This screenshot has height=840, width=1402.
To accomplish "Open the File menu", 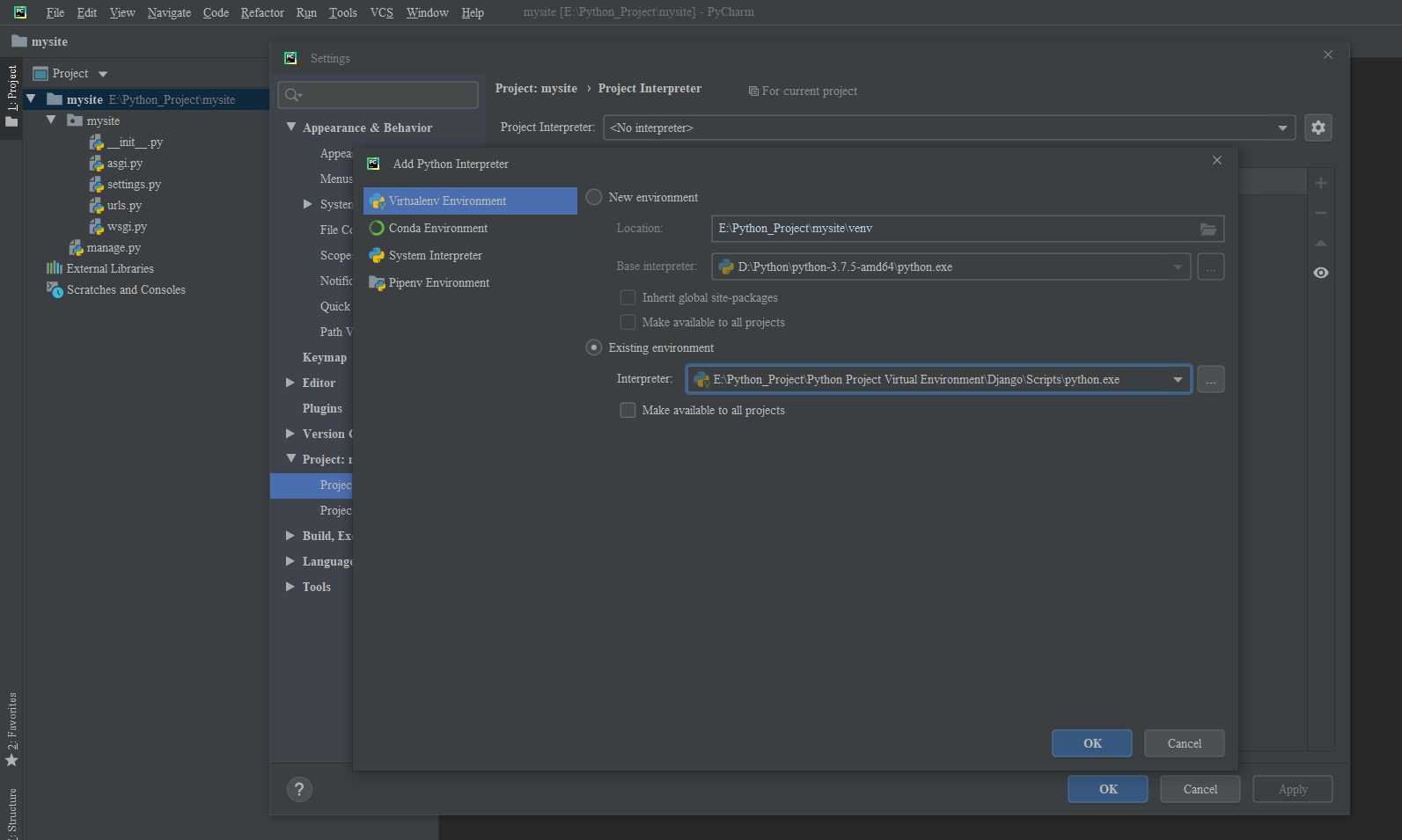I will 55,12.
